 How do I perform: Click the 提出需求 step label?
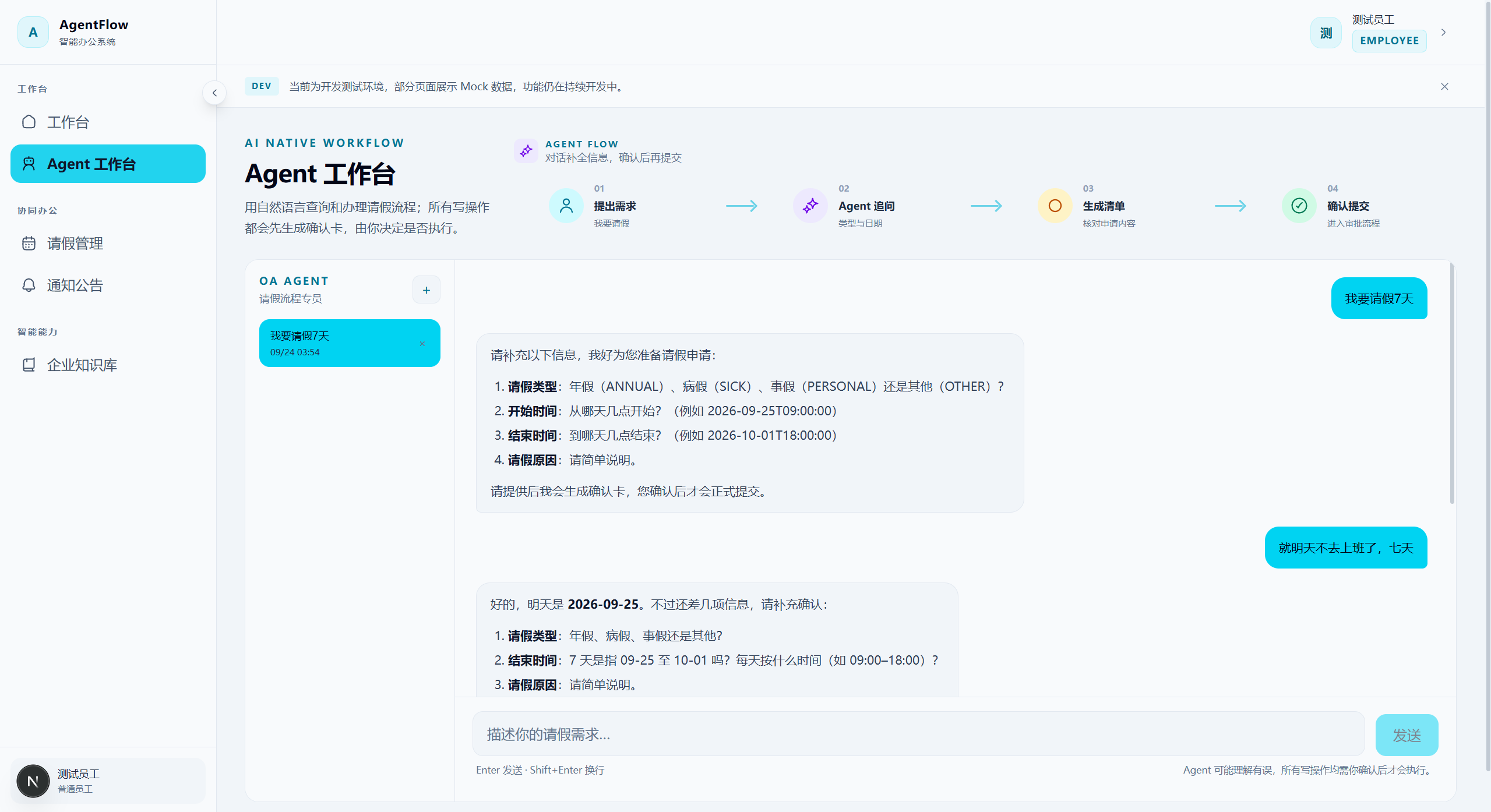[615, 206]
